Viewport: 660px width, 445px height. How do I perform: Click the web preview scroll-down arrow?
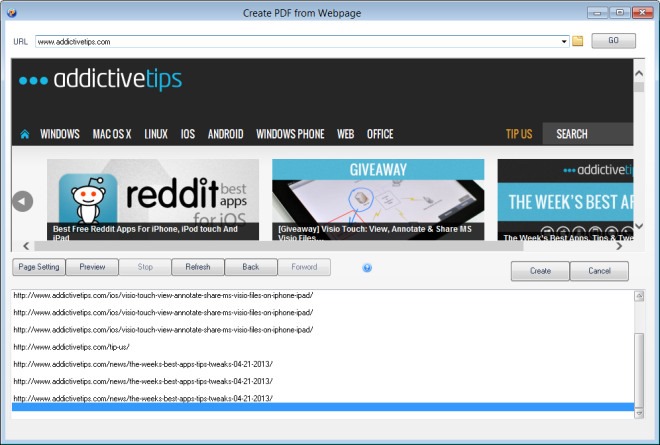(x=639, y=226)
